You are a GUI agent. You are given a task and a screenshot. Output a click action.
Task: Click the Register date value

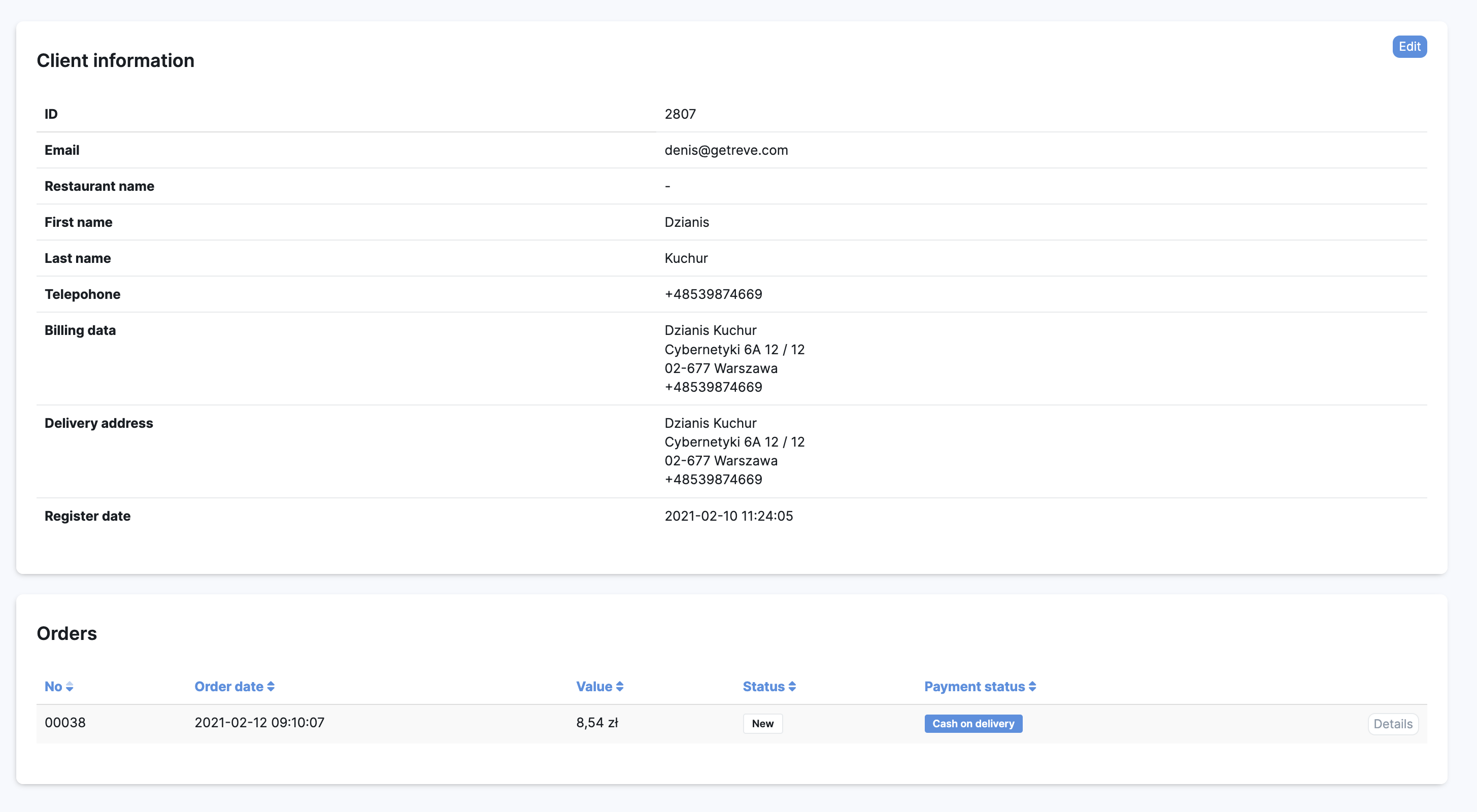pyautogui.click(x=728, y=516)
